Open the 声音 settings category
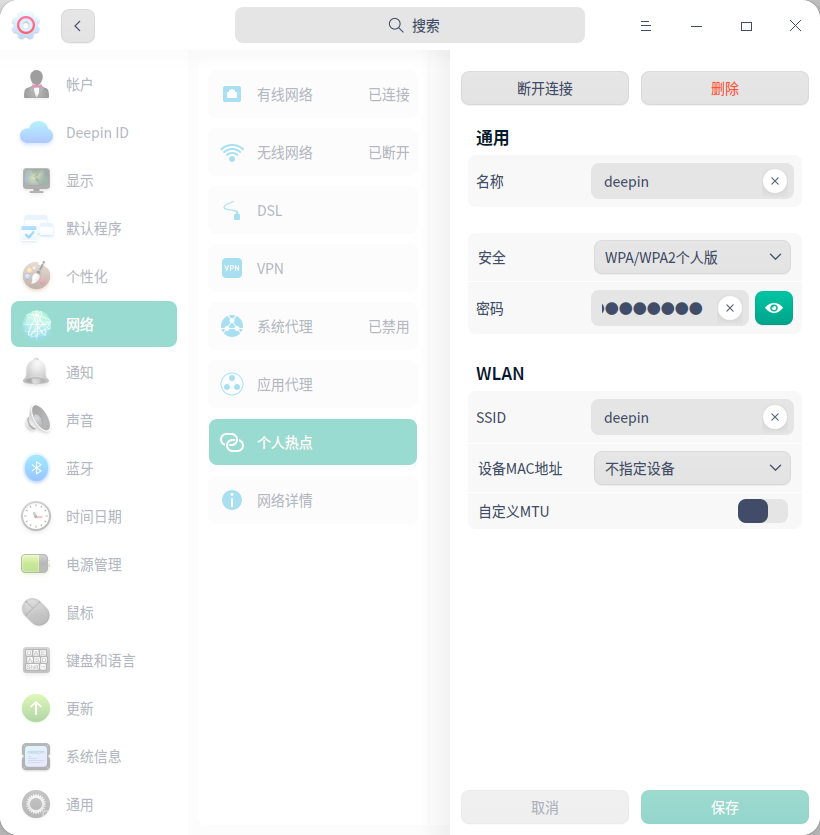820x835 pixels. pos(94,420)
